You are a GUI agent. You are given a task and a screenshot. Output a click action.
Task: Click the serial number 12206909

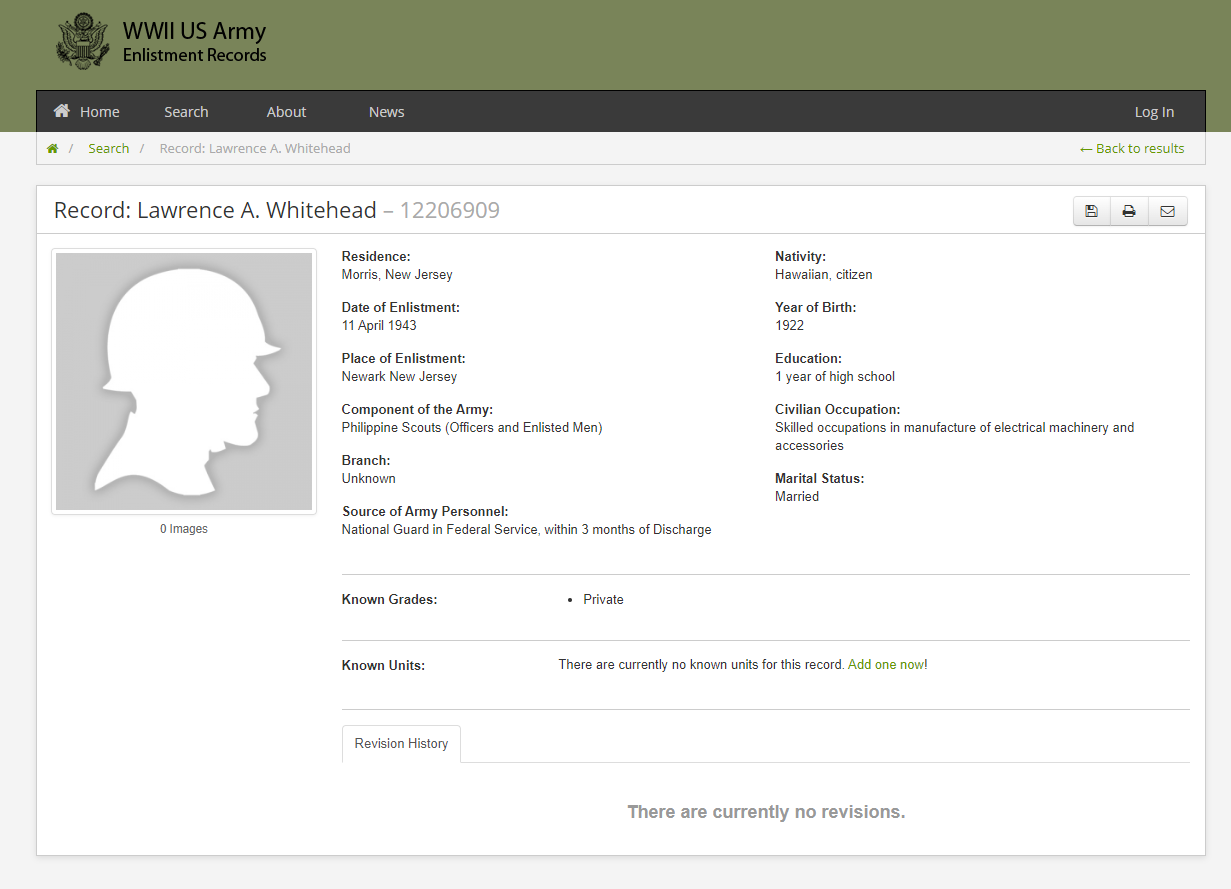449,211
